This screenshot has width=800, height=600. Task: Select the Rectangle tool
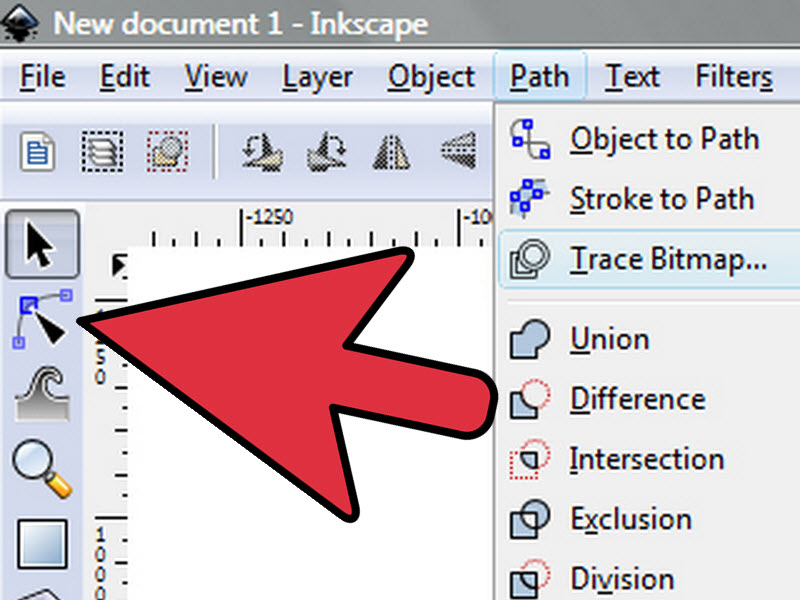42,544
